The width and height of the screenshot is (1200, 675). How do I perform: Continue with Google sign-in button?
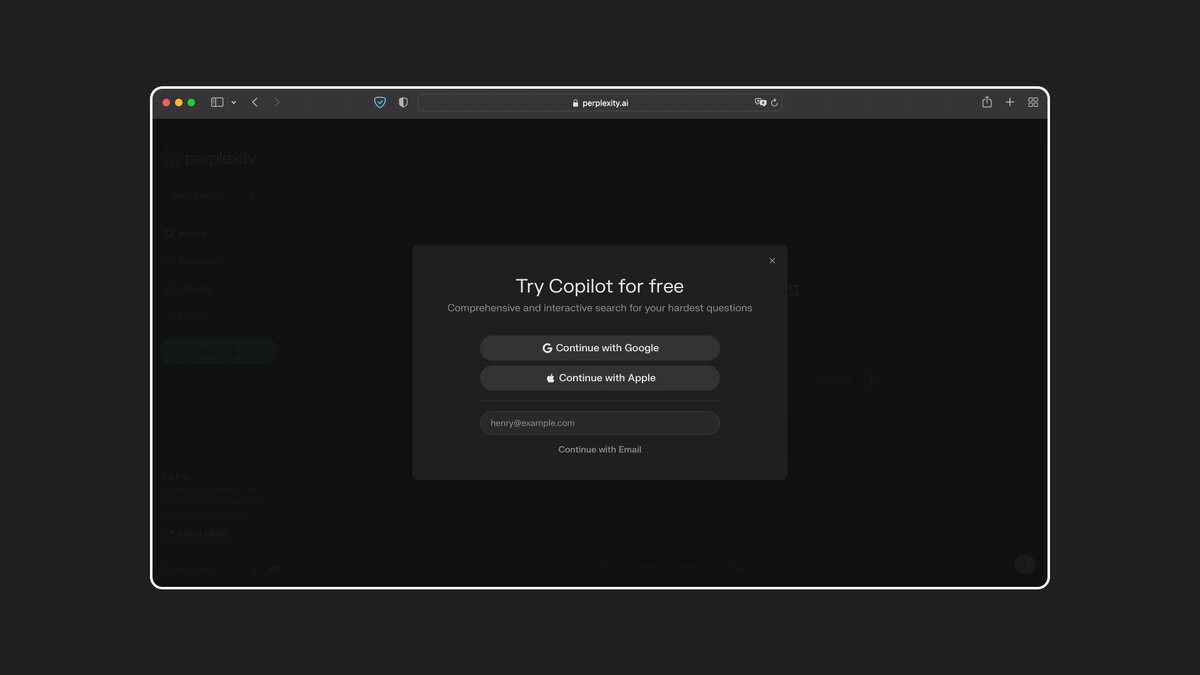tap(600, 348)
